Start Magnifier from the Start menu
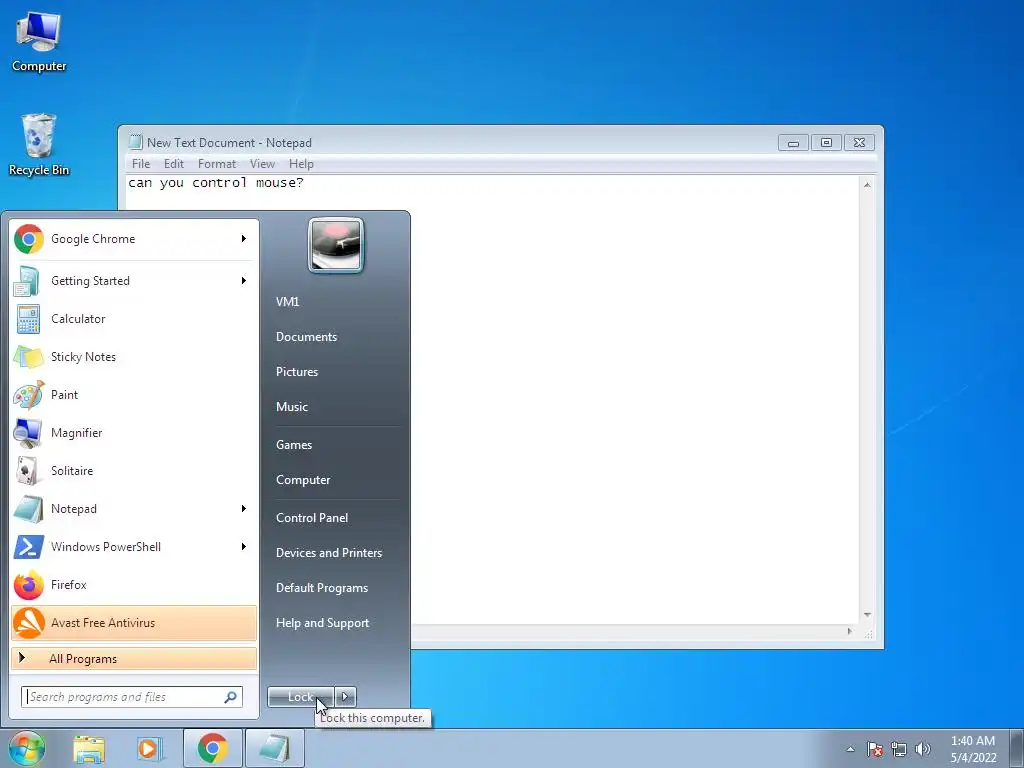The image size is (1024, 768). point(134,432)
